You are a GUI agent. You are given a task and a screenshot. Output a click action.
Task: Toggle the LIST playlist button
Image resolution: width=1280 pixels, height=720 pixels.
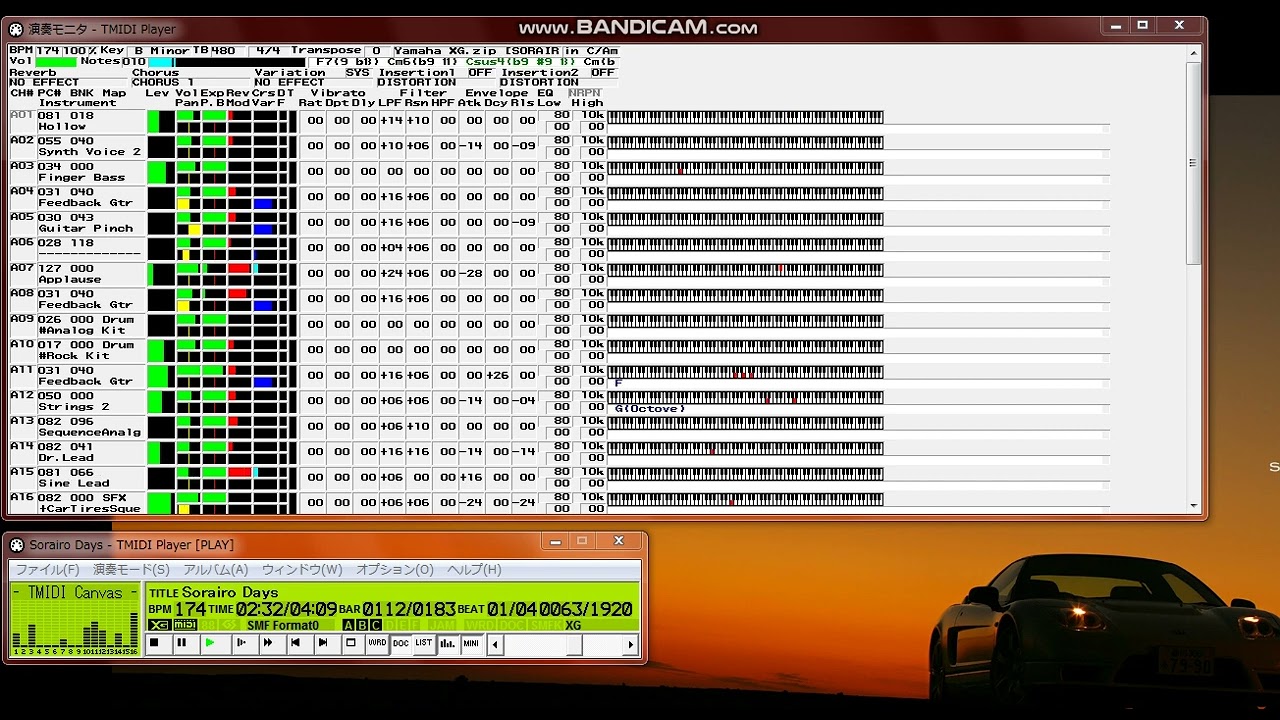[424, 644]
